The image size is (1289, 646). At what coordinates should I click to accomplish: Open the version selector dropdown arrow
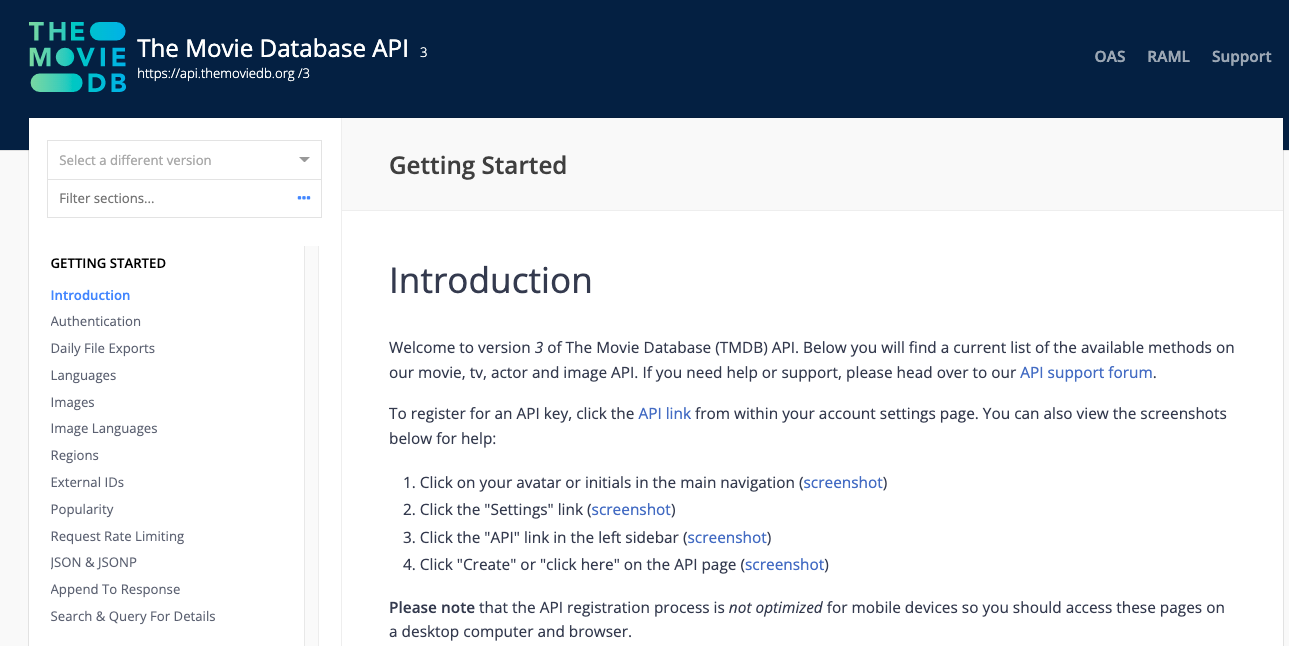coord(304,160)
